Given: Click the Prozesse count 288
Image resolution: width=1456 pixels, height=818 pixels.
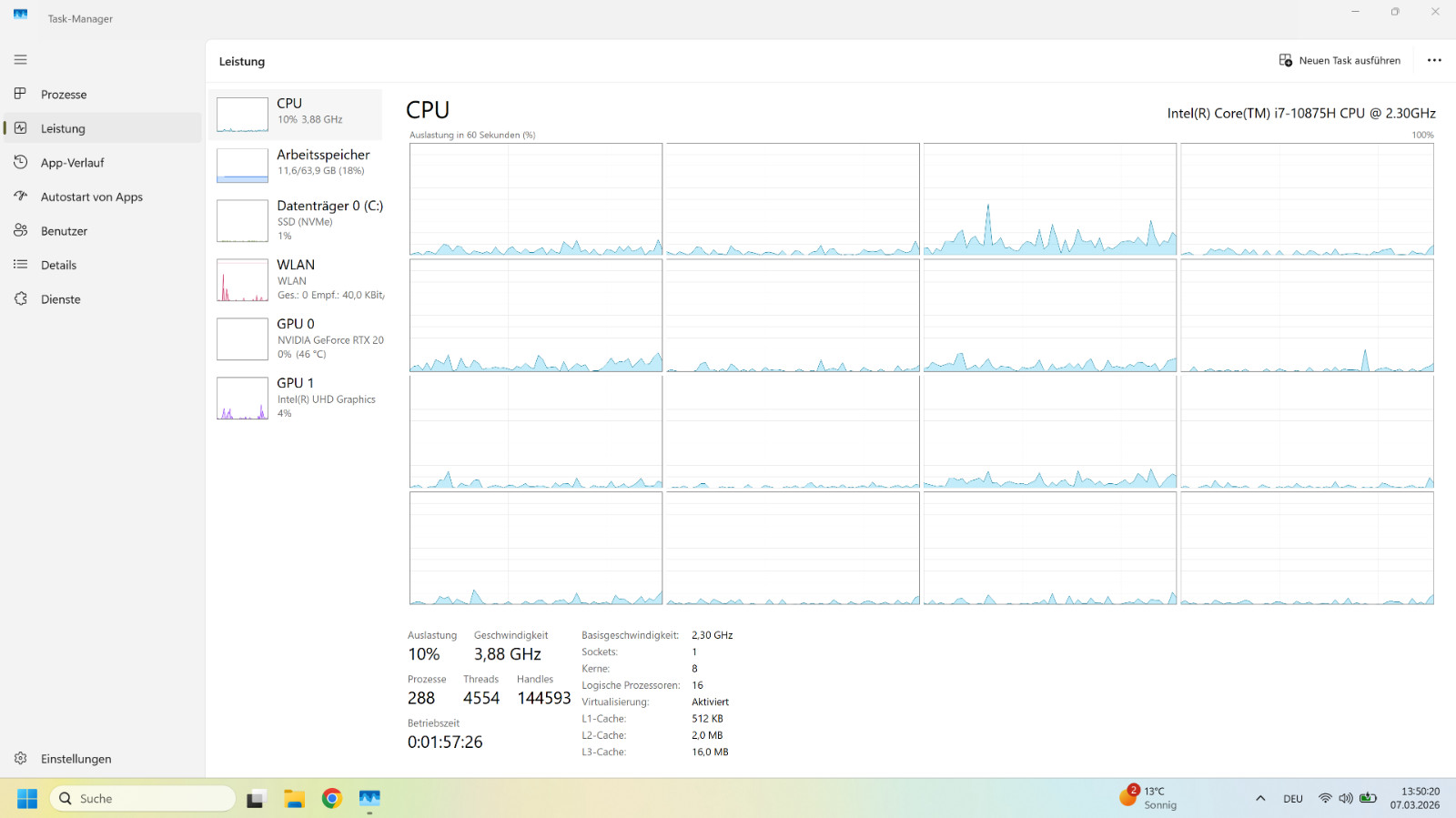Looking at the screenshot, I should point(421,698).
